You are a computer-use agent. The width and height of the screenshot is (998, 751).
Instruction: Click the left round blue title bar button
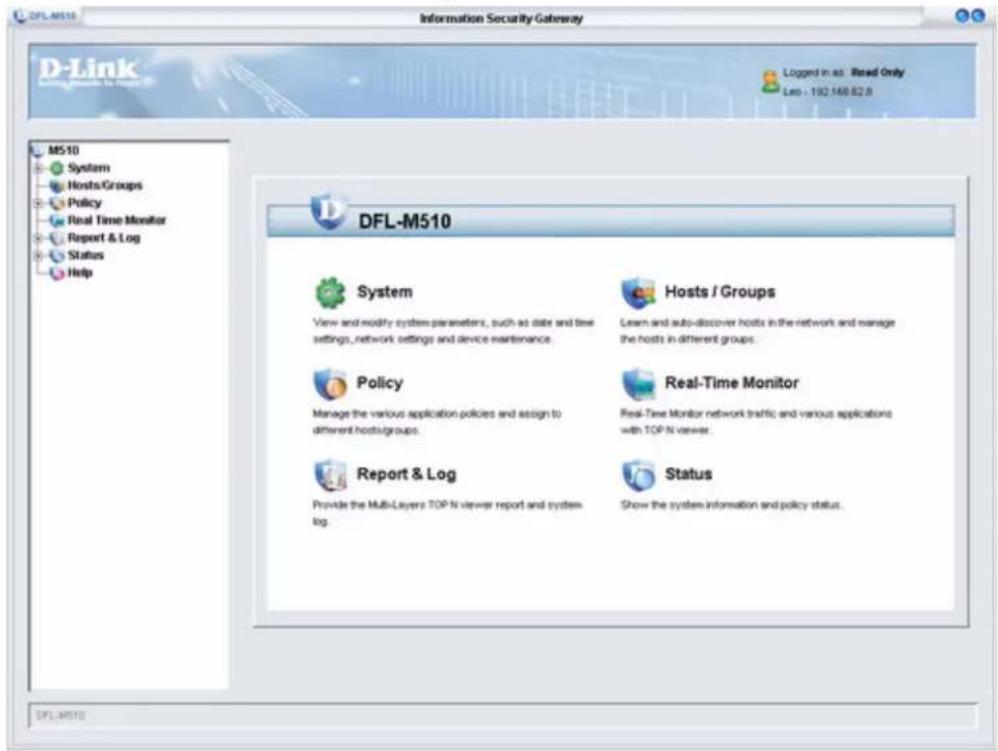(x=962, y=17)
